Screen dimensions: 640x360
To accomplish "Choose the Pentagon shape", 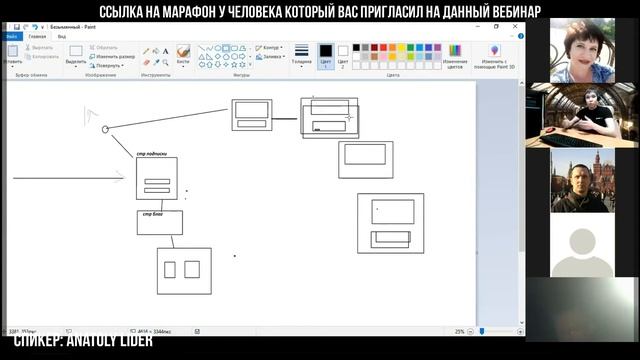I will (226, 57).
